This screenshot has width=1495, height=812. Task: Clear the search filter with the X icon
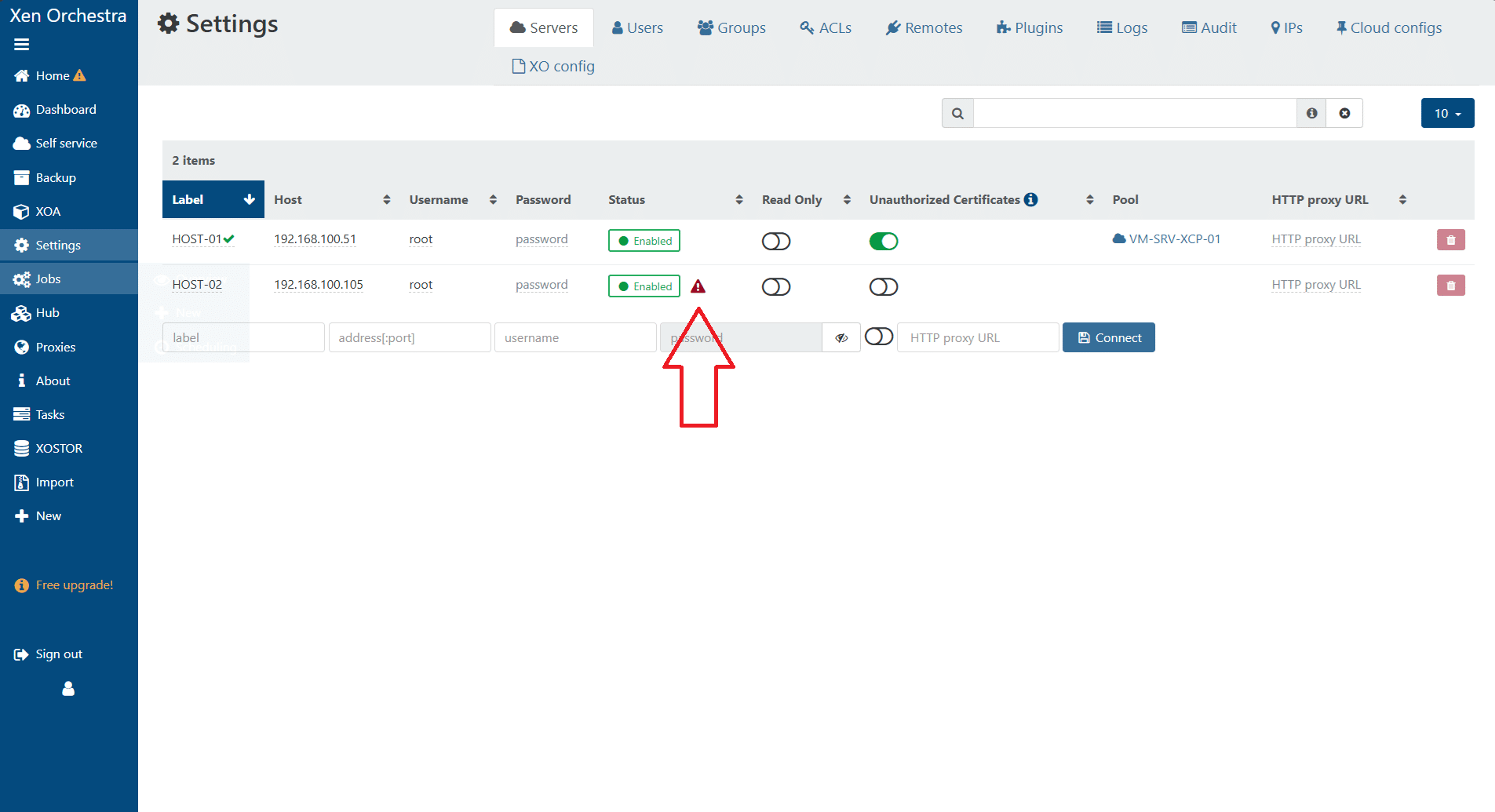point(1344,113)
